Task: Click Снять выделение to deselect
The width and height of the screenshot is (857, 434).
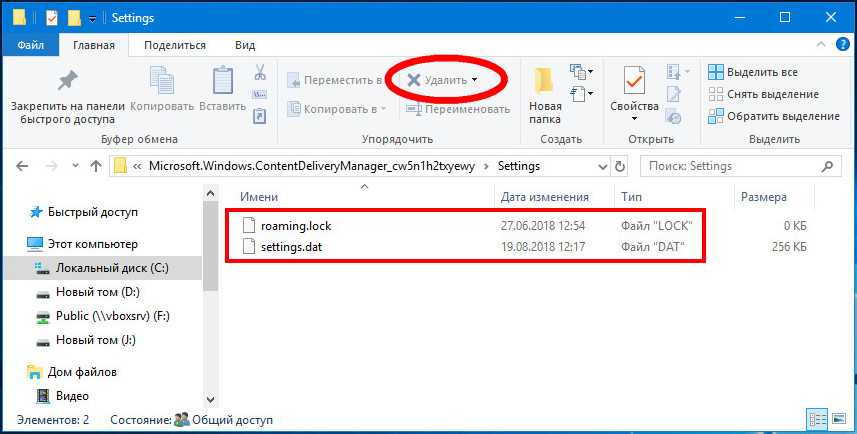Action: (x=763, y=95)
